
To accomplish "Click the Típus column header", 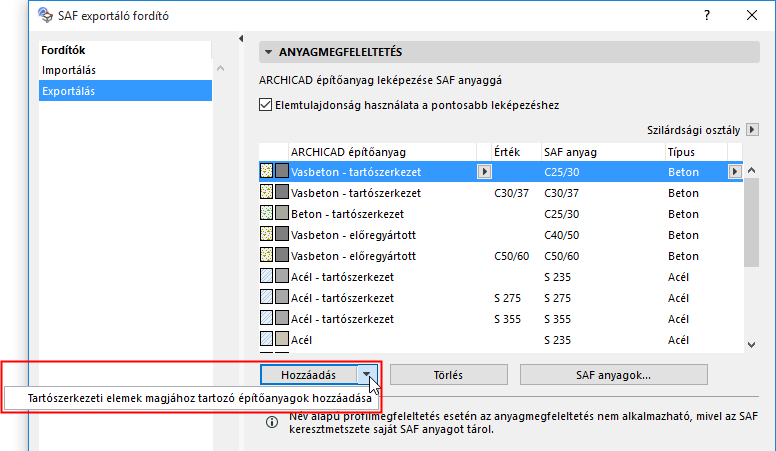I will coord(696,152).
